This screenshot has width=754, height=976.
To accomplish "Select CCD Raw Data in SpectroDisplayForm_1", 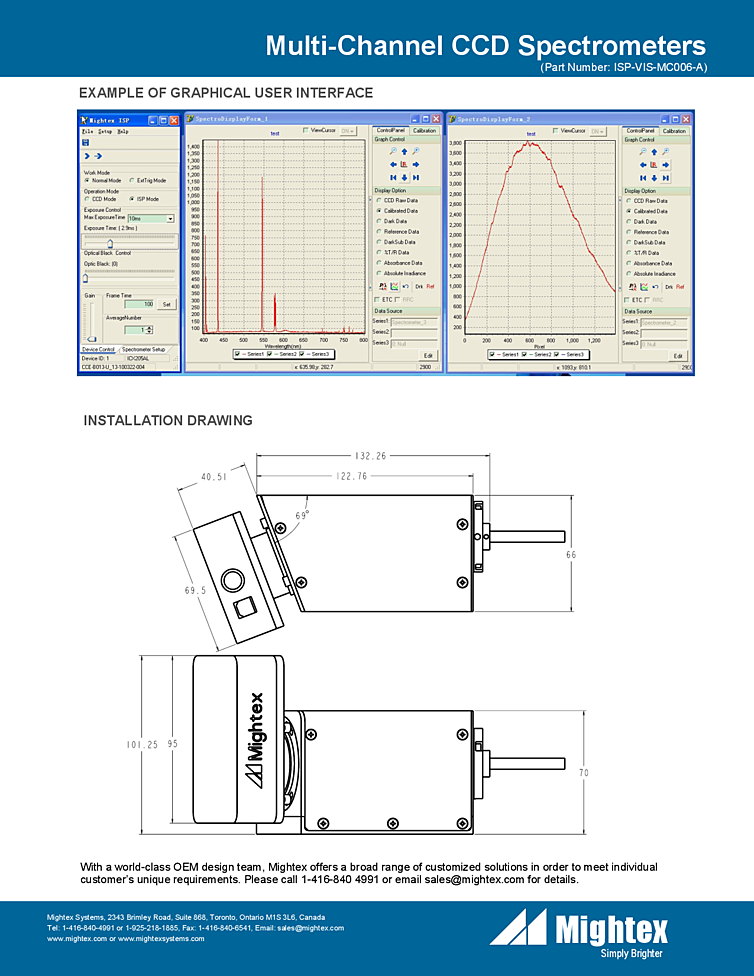I will coord(379,200).
